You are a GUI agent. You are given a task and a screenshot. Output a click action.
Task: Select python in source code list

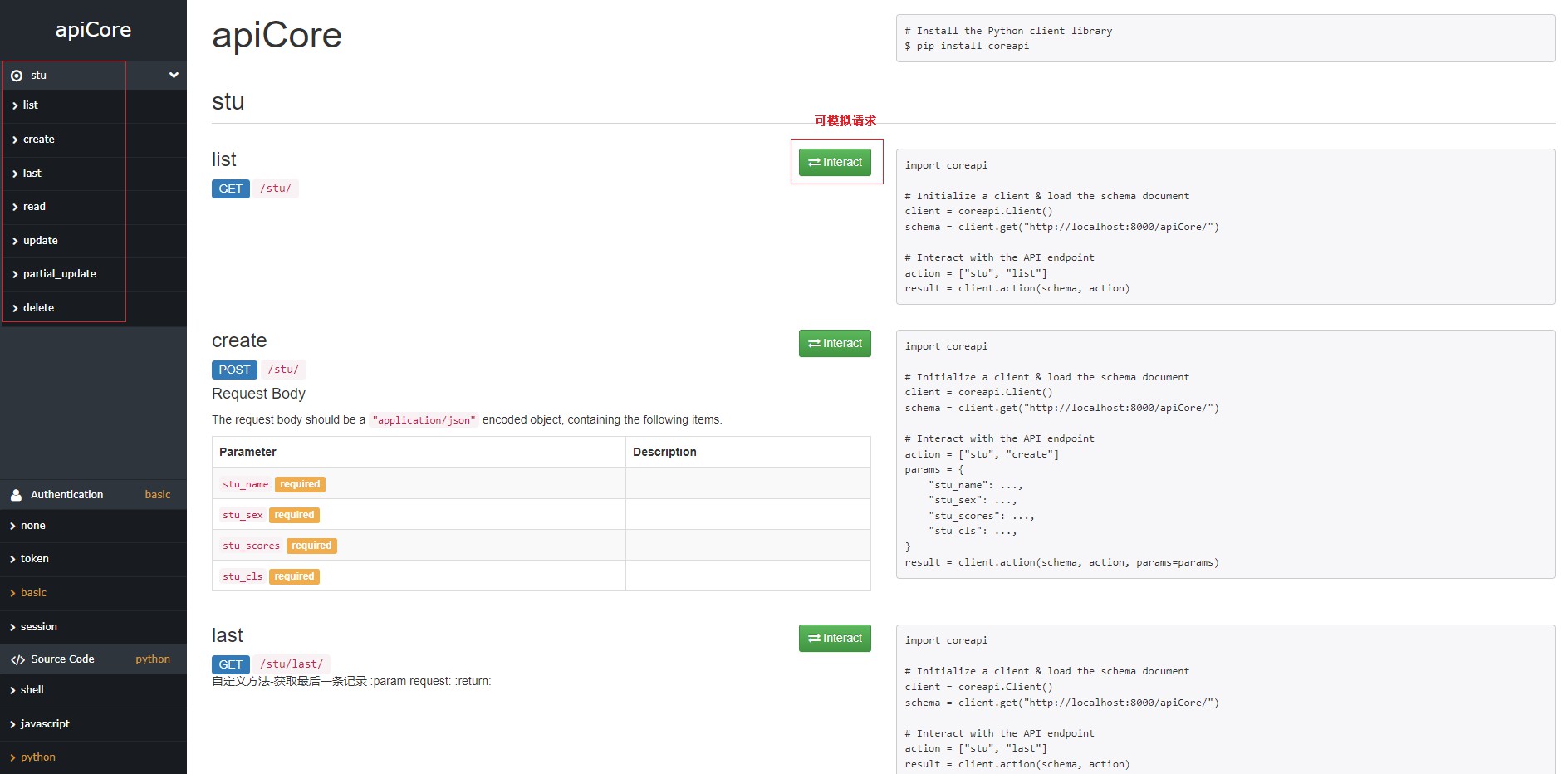pyautogui.click(x=37, y=757)
